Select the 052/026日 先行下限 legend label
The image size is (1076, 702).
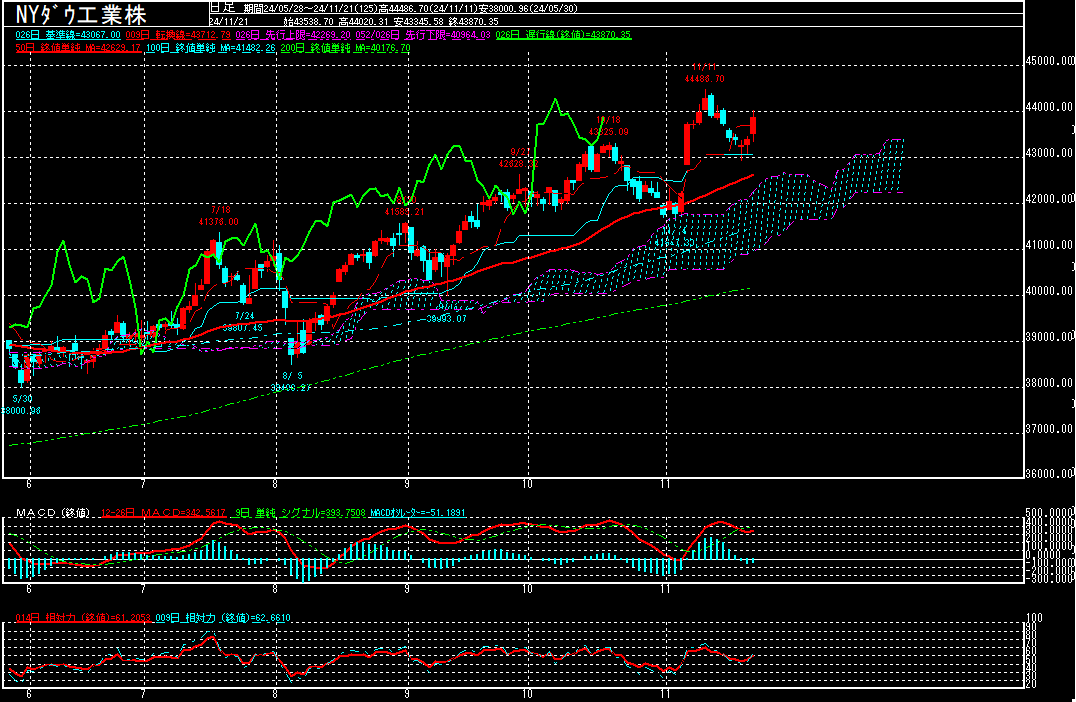click(x=423, y=34)
